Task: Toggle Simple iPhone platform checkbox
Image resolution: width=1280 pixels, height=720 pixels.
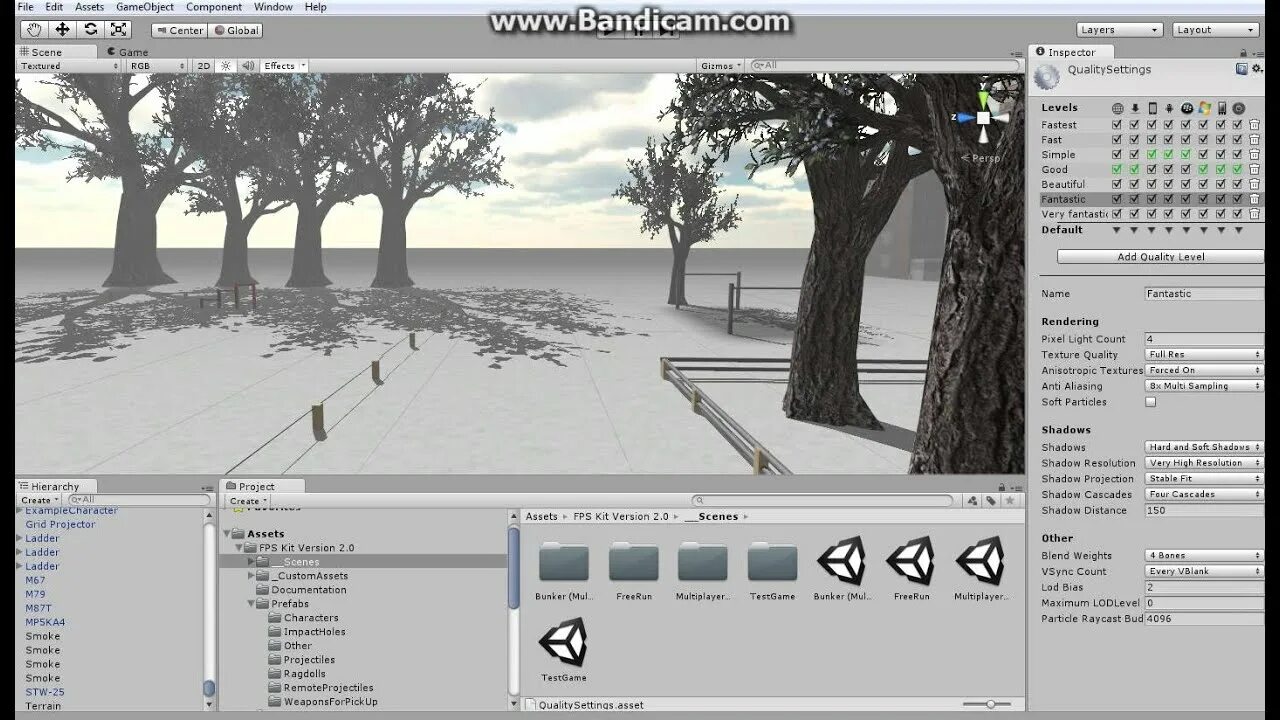Action: point(1151,155)
